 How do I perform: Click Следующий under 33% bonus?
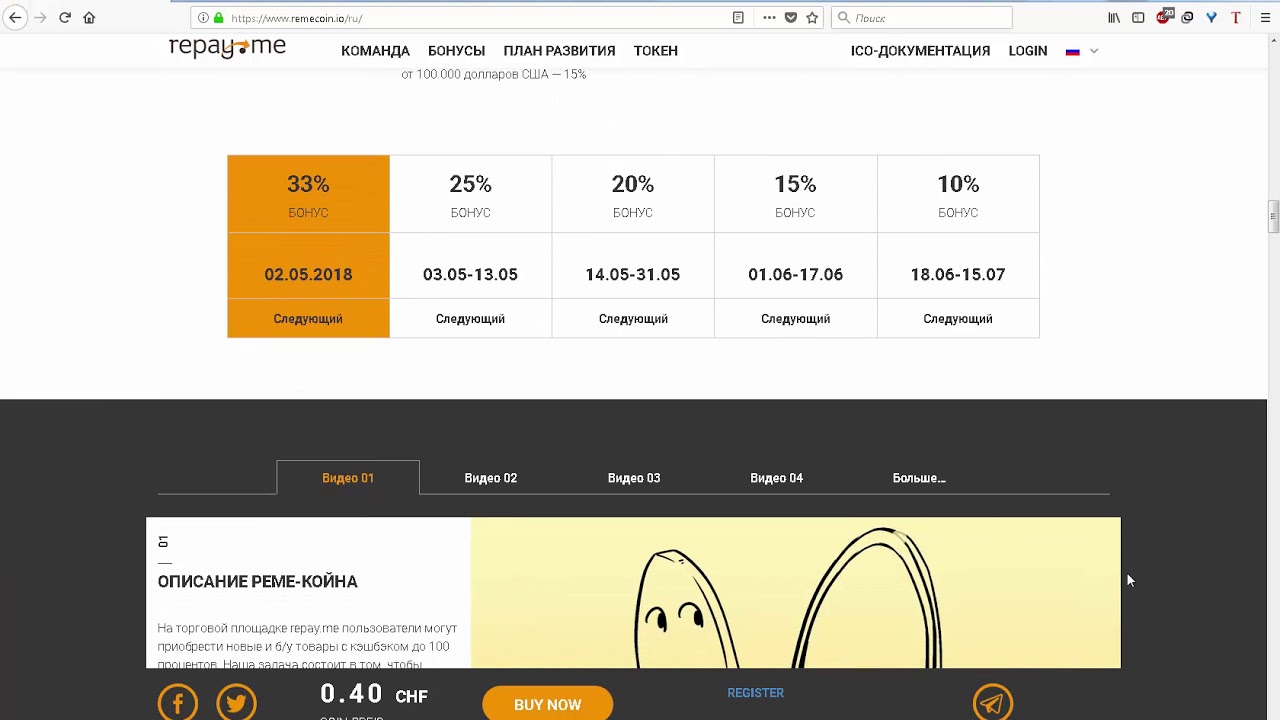[308, 319]
